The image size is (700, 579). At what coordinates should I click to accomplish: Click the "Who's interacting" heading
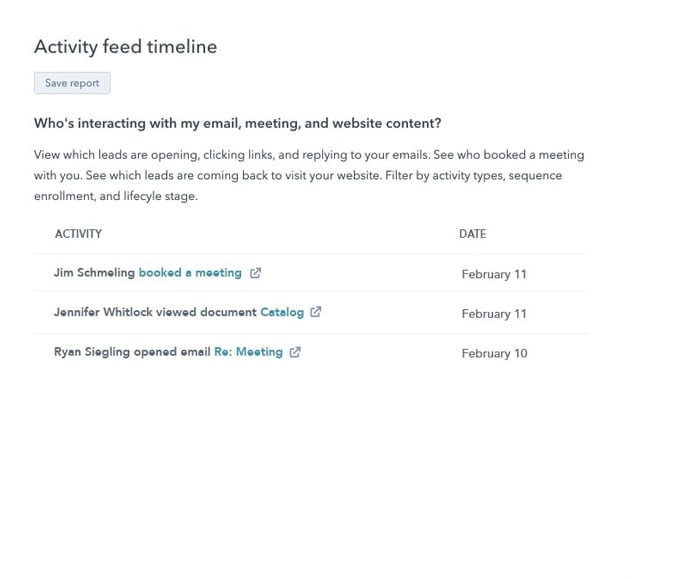point(238,123)
